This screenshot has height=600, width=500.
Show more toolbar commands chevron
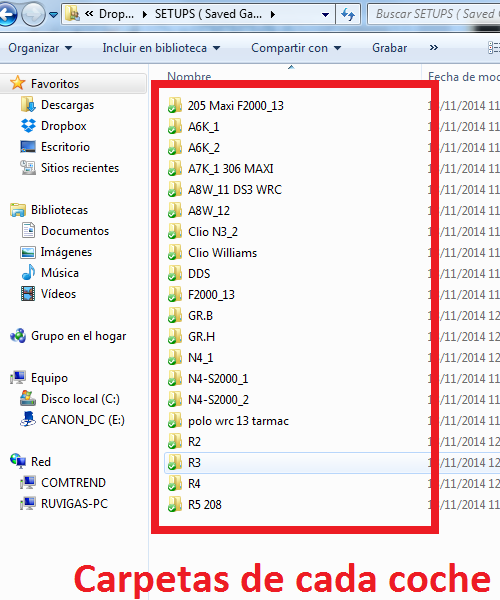(x=433, y=47)
